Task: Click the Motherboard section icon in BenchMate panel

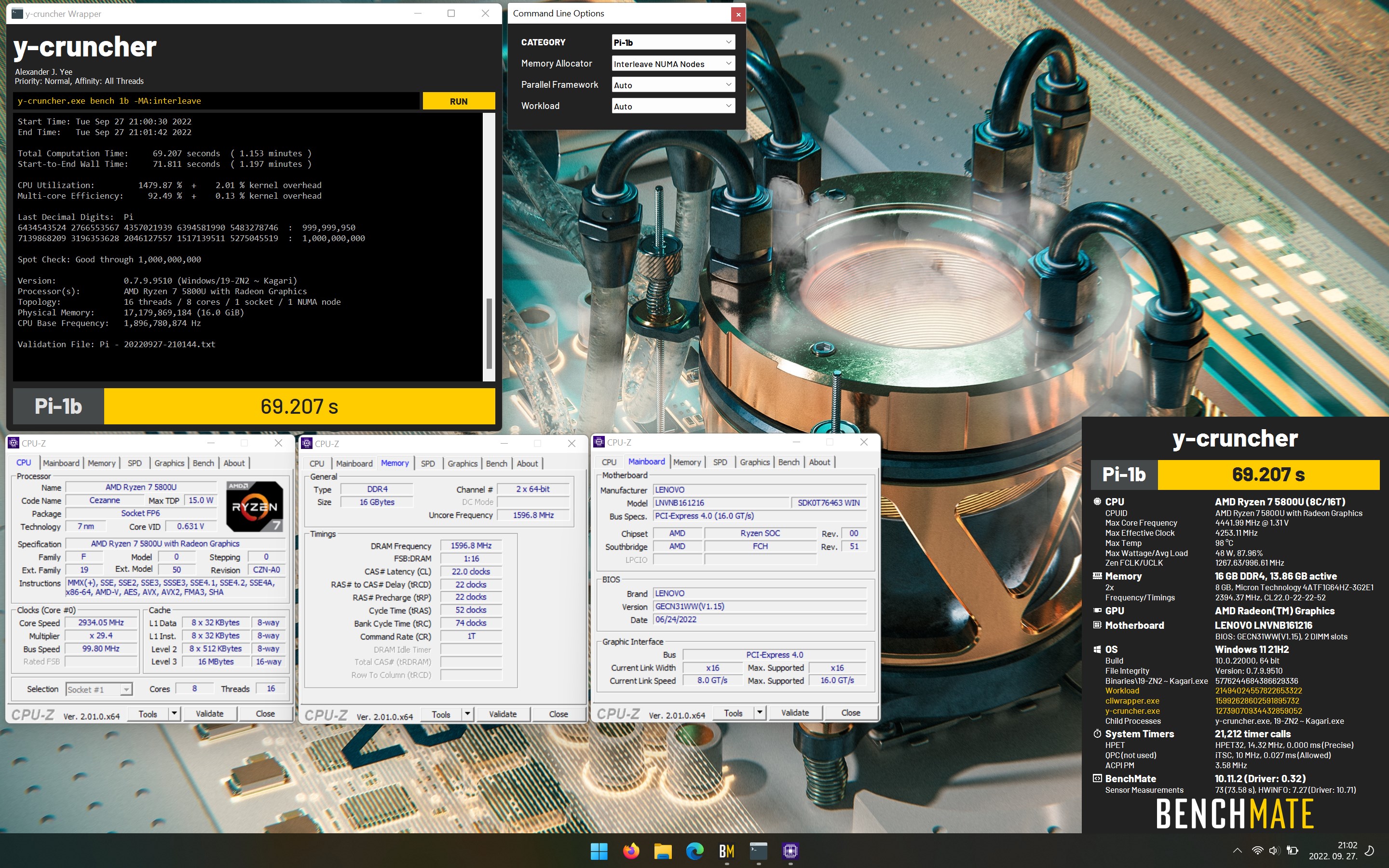Action: point(1097,625)
